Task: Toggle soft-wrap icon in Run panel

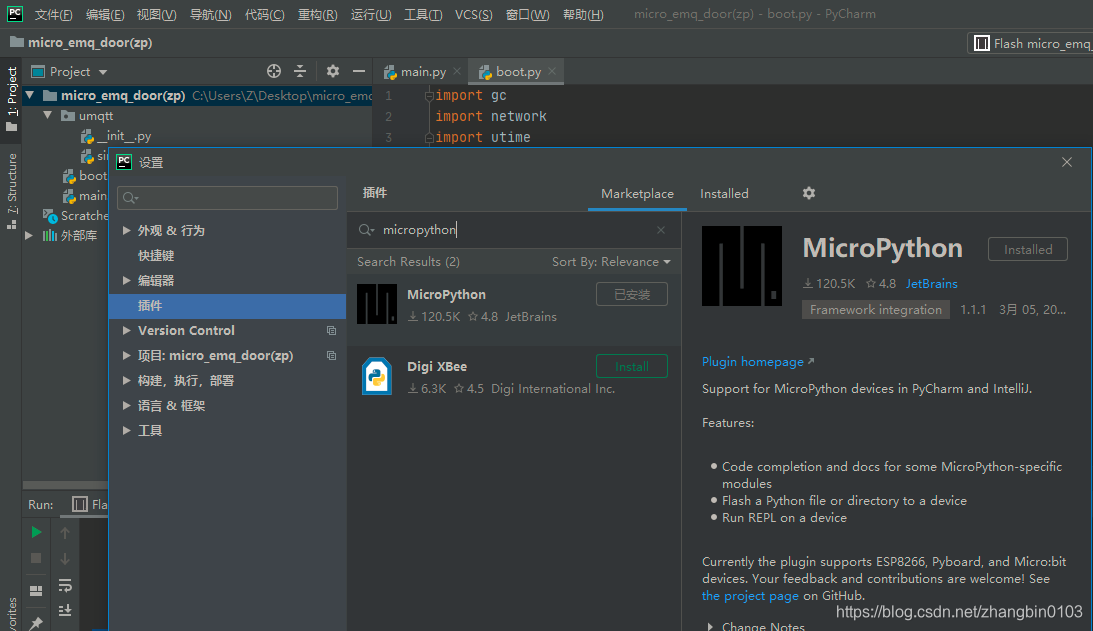Action: (x=65, y=585)
